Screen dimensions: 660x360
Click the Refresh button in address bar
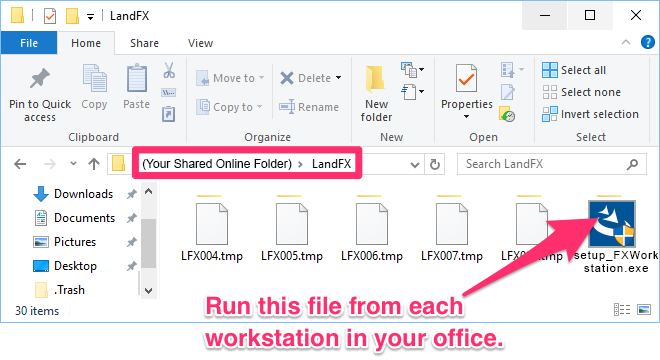[x=435, y=164]
